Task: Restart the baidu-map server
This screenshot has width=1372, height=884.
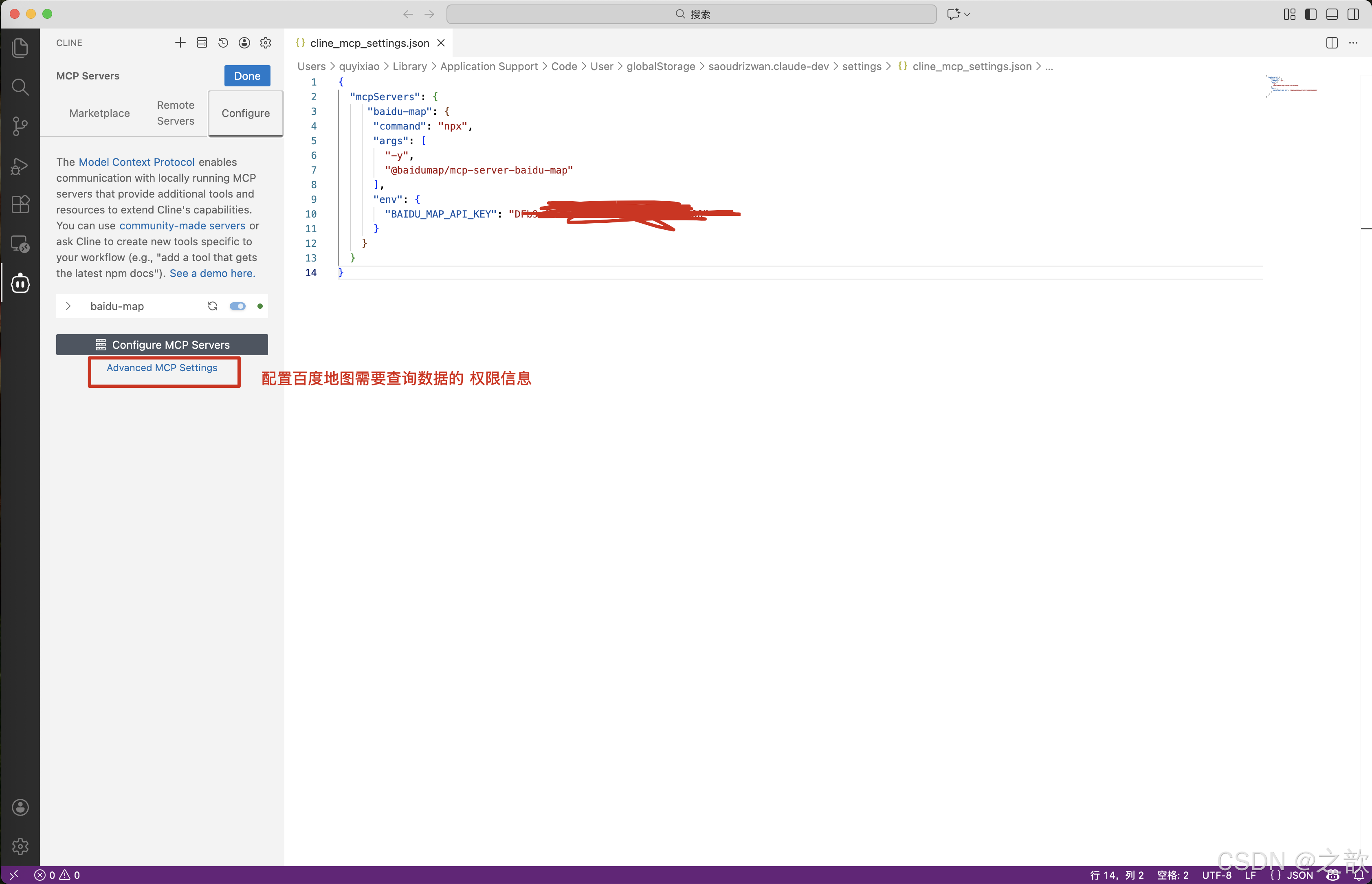Action: pyautogui.click(x=212, y=306)
